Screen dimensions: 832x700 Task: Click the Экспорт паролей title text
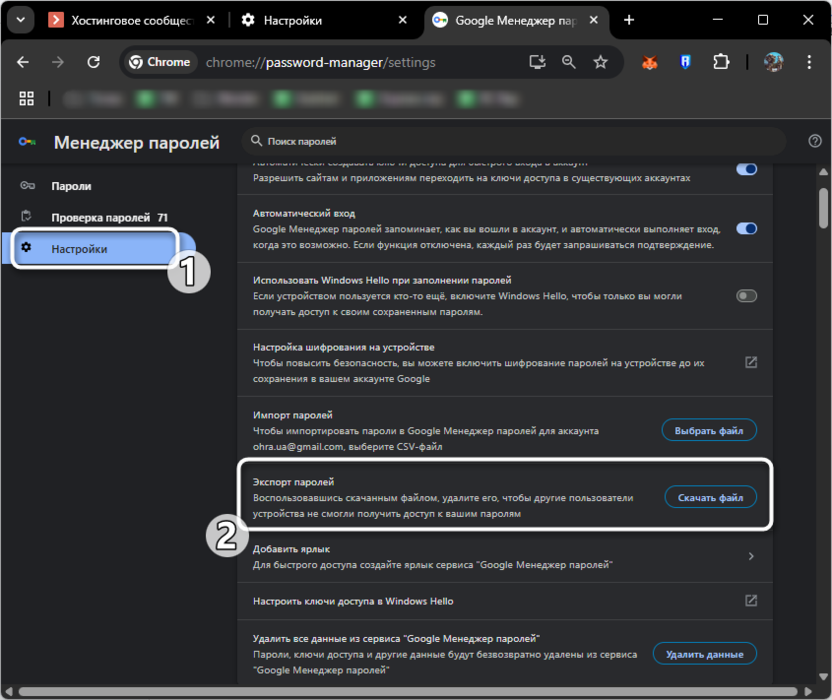tap(293, 482)
